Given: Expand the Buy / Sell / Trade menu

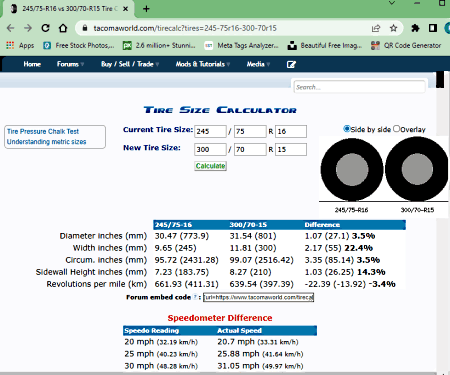Looking at the screenshot, I should click(x=130, y=64).
